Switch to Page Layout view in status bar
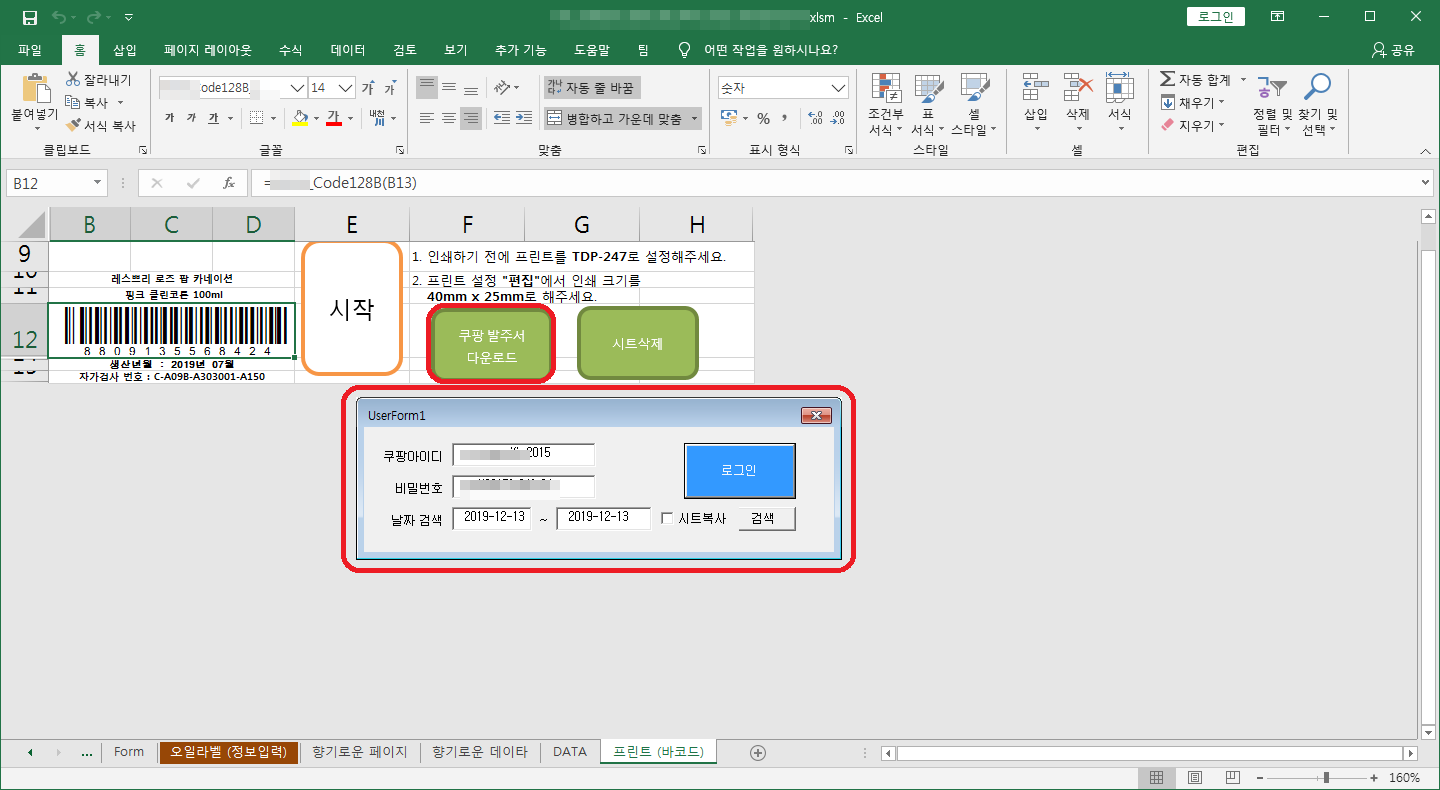This screenshot has height=790, width=1440. [x=1195, y=778]
